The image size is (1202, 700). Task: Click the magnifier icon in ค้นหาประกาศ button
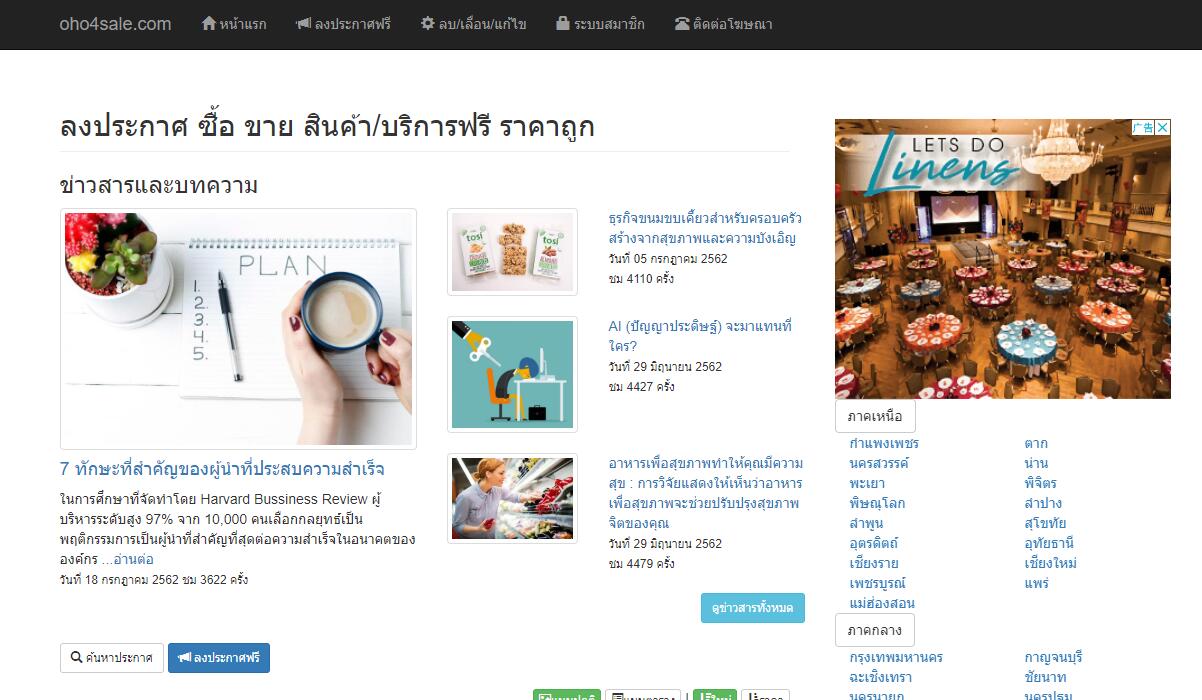(77, 658)
